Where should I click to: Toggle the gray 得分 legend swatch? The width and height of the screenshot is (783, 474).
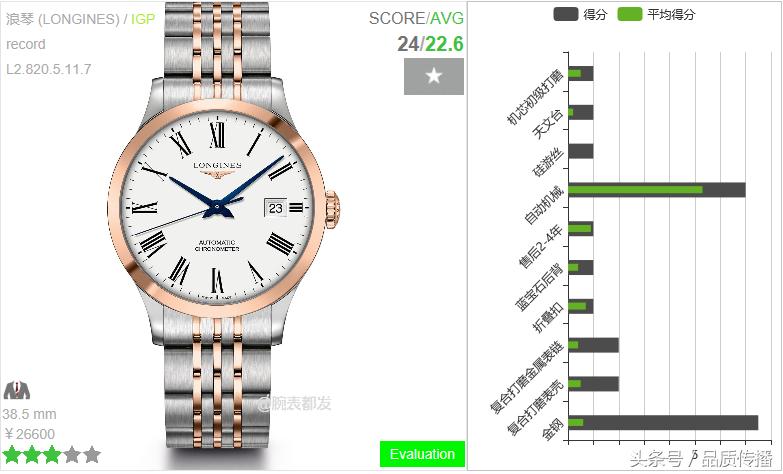(x=566, y=14)
